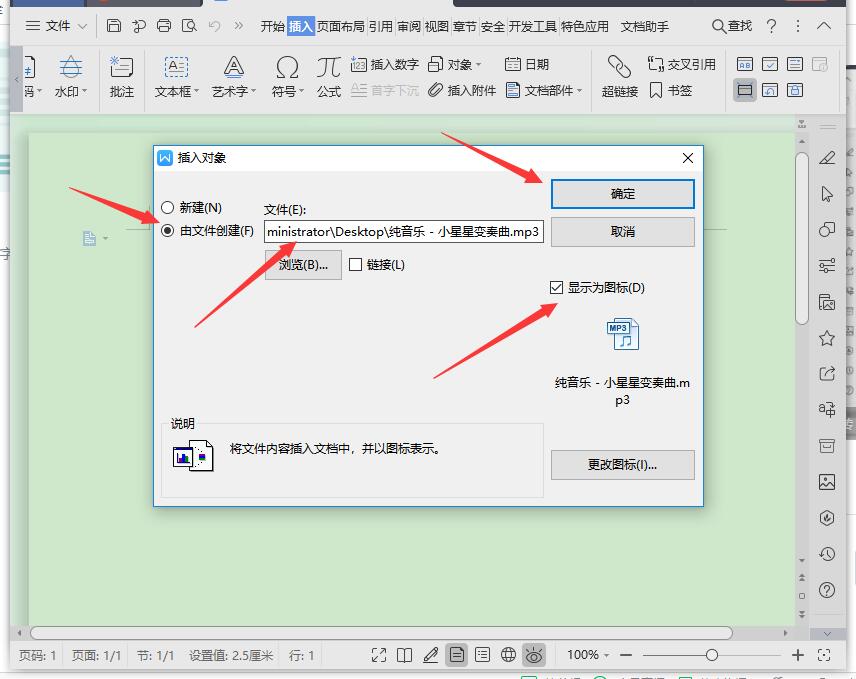
Task: Select the 新建(N) radio button
Action: 168,207
